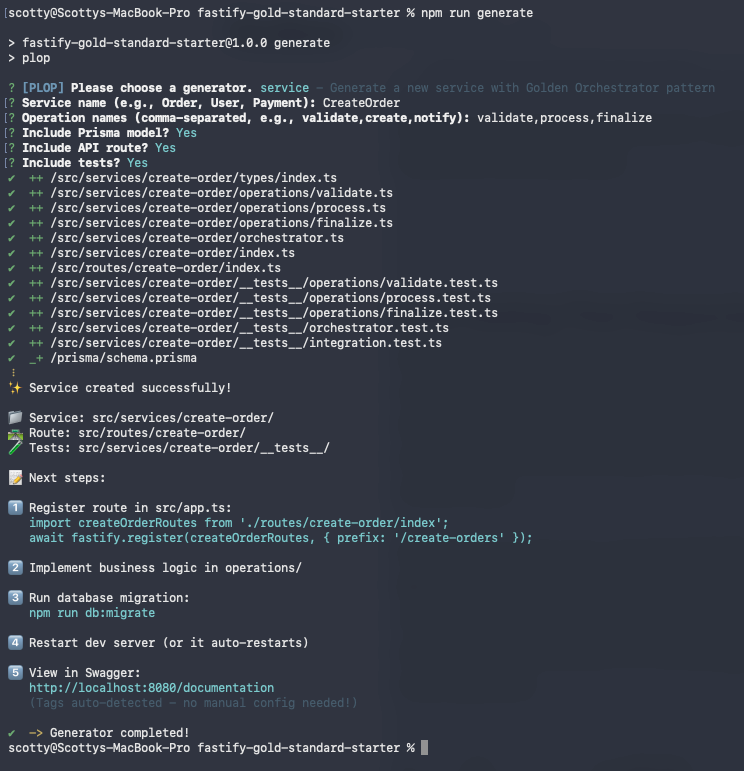Click the number 1 keycap icon
744x771 pixels.
[14, 508]
